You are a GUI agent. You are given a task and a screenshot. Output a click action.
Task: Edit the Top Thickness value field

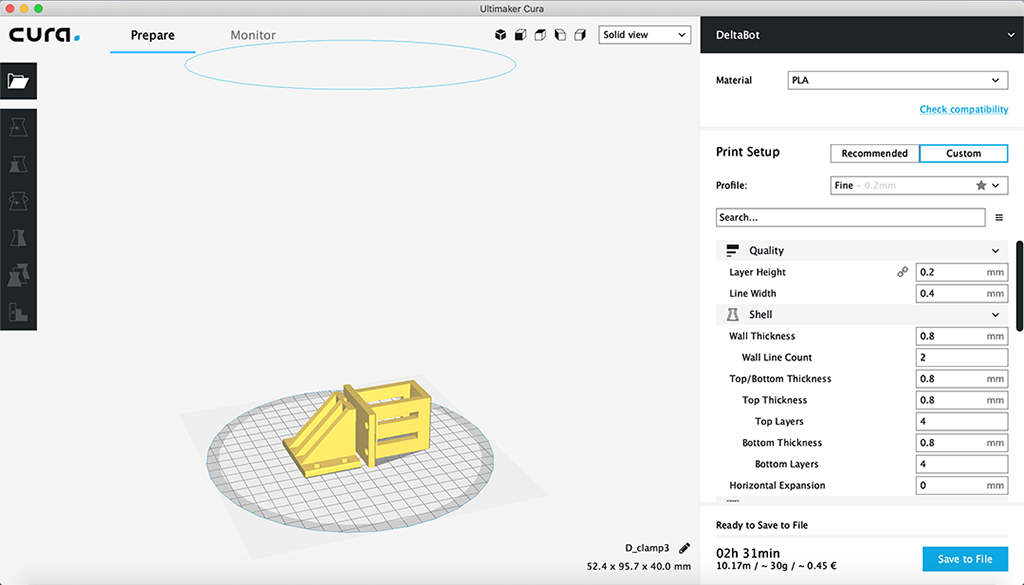961,400
